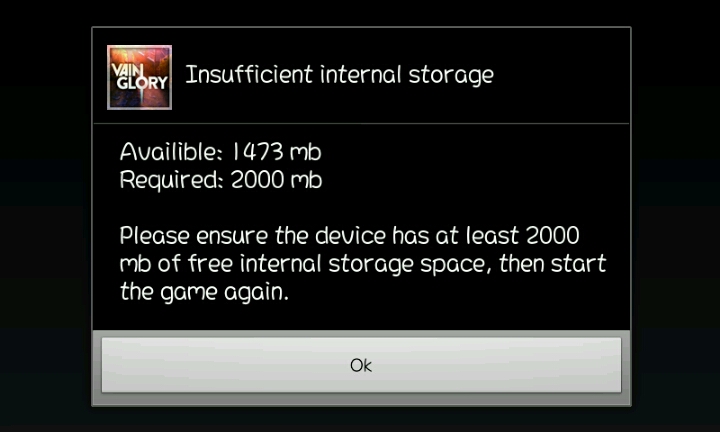720x432 pixels.
Task: Click dark background right of dialog
Action: coord(676,216)
